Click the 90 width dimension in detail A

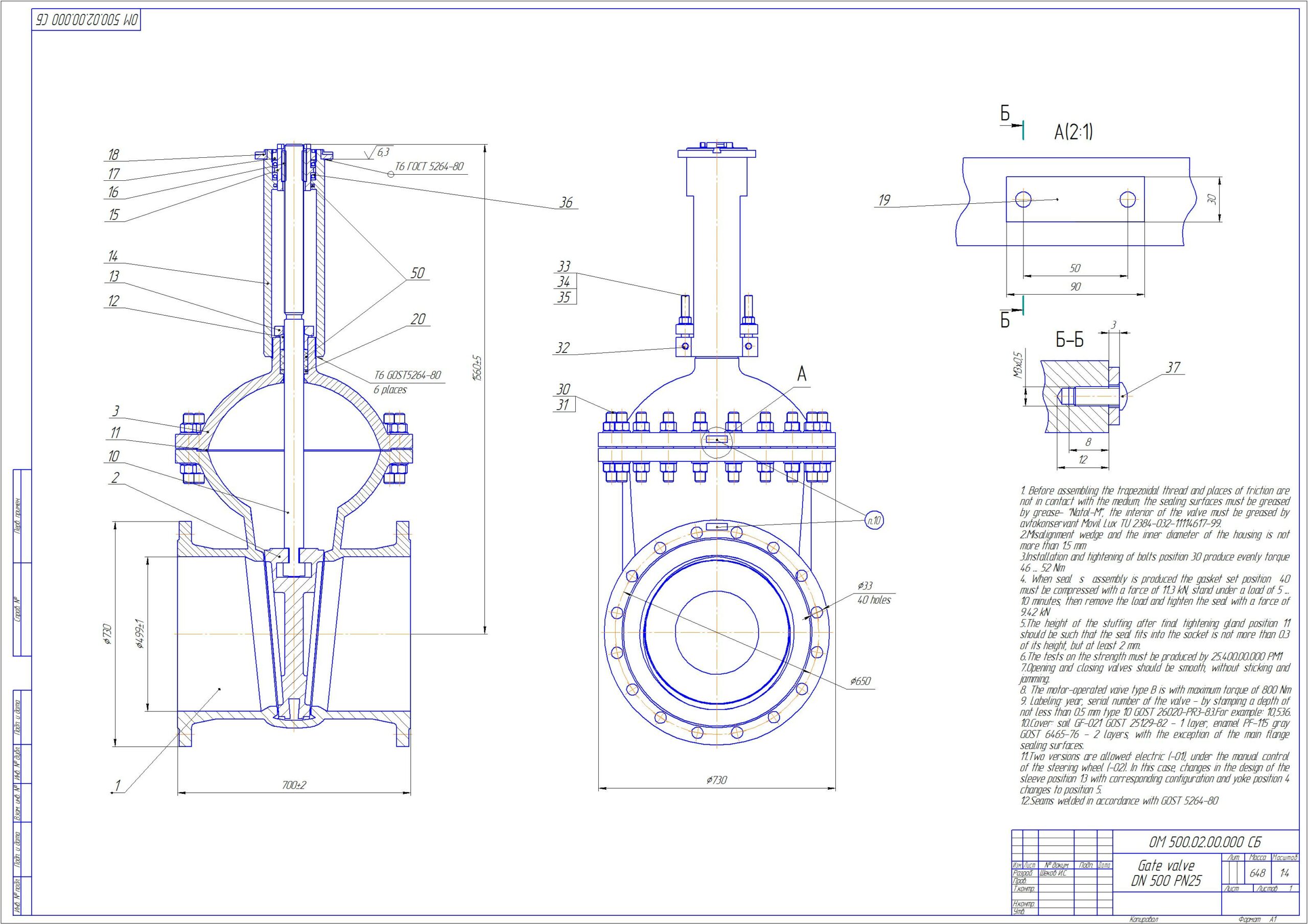[1075, 287]
